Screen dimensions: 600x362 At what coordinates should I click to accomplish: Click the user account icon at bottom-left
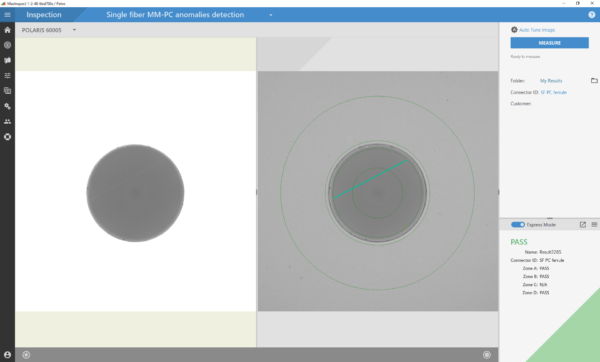pos(7,355)
